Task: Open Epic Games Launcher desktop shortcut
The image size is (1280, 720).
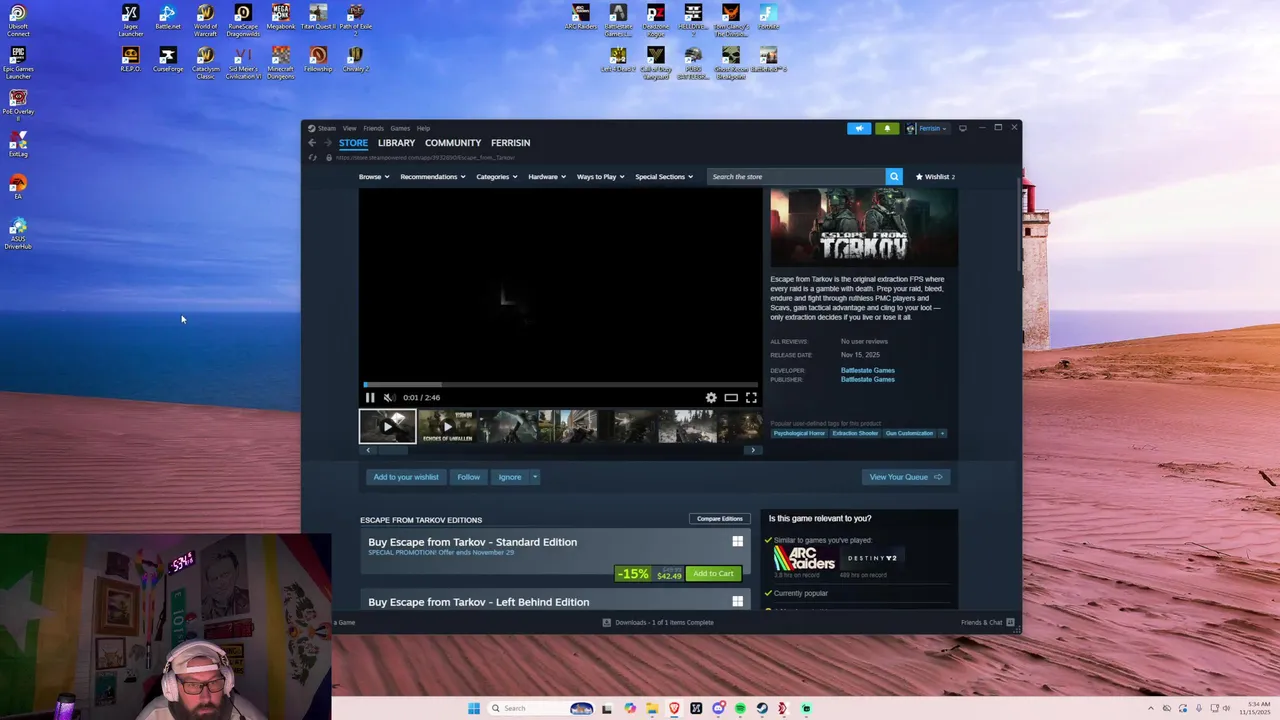Action: (x=18, y=64)
